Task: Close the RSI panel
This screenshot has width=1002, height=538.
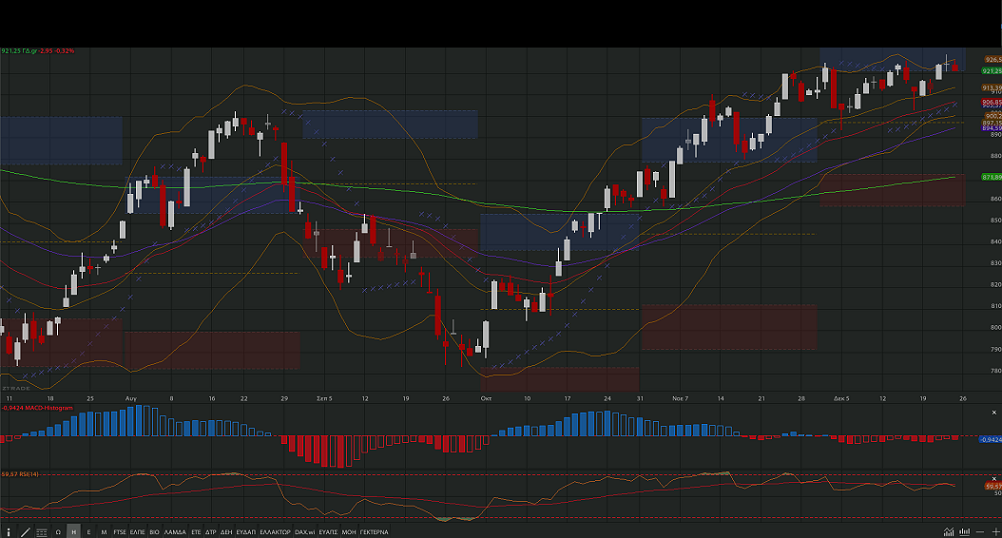Action: click(994, 479)
